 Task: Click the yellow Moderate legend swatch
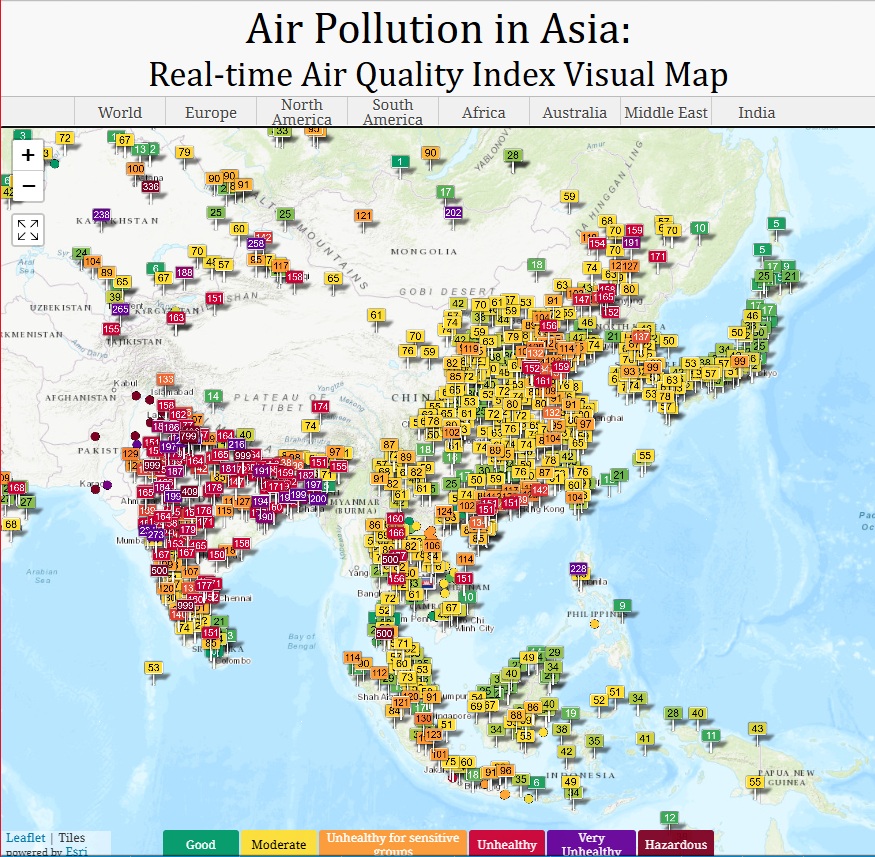click(x=278, y=844)
